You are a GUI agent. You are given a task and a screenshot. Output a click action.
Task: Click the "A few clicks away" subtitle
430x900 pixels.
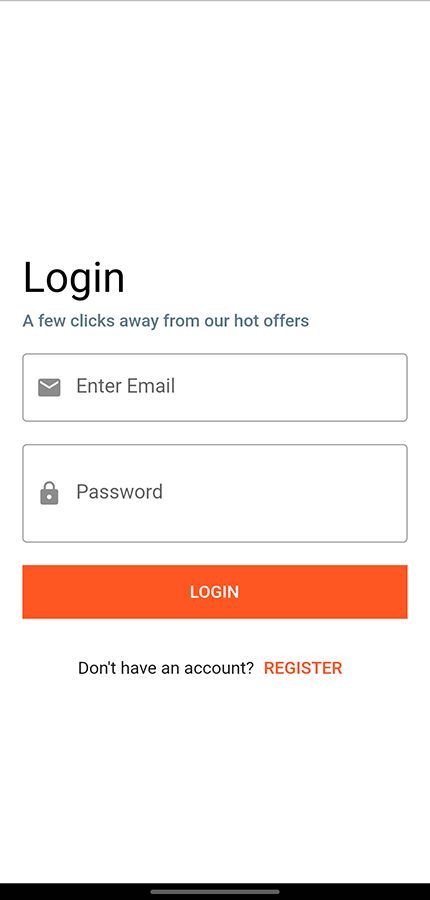pos(165,320)
